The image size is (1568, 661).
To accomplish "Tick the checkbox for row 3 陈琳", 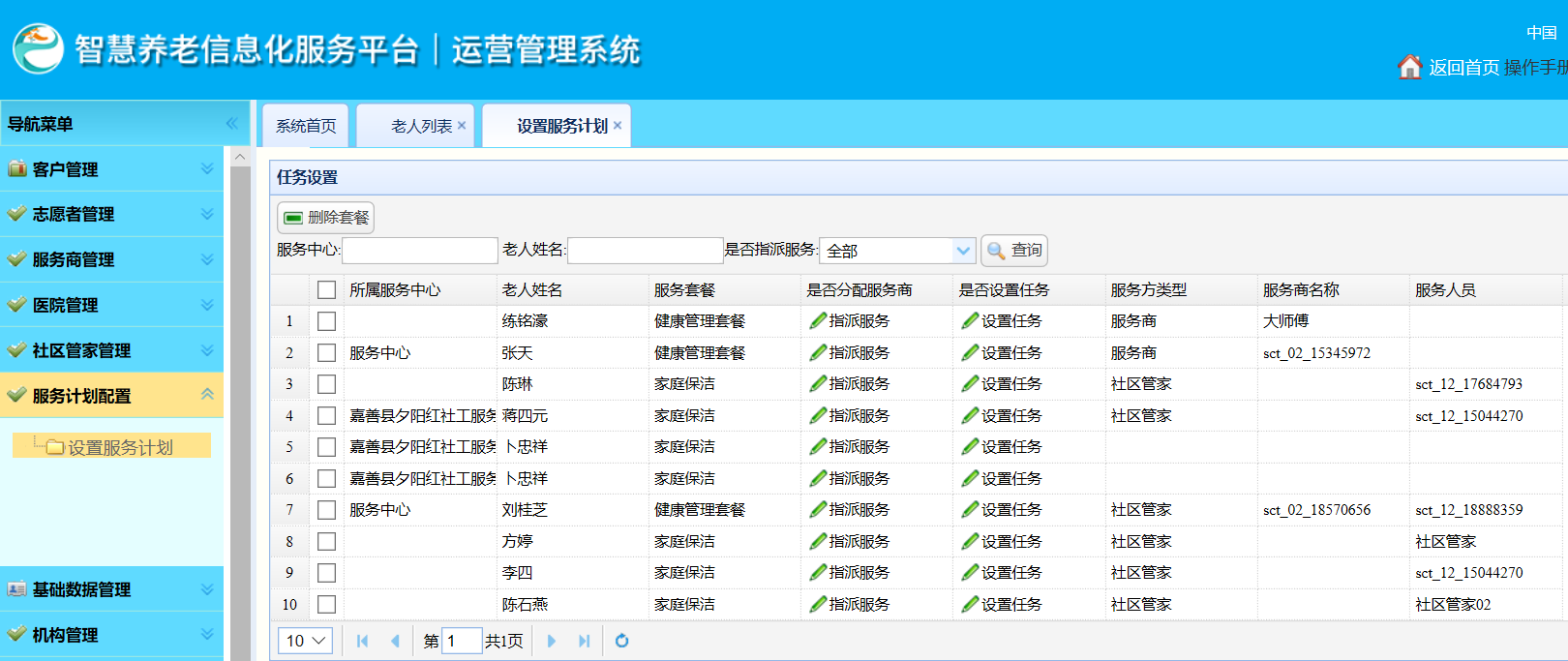I will (x=326, y=384).
